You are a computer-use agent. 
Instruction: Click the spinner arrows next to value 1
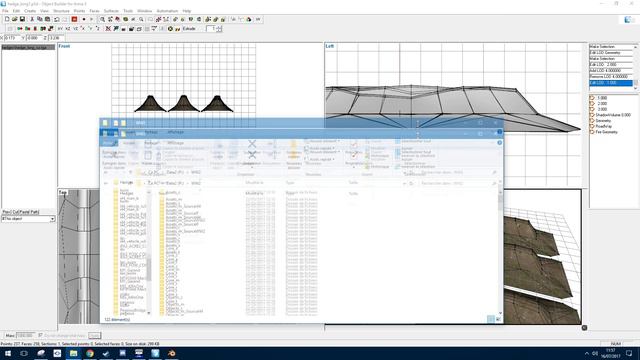(x=220, y=29)
